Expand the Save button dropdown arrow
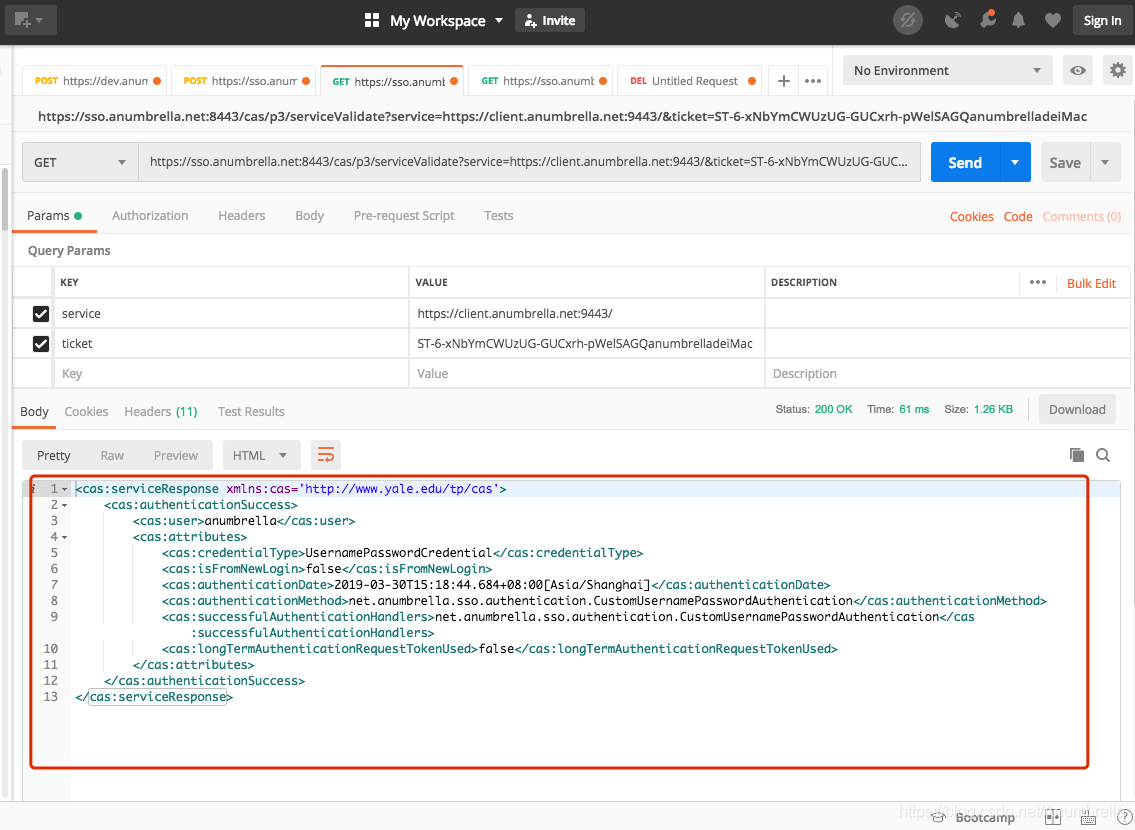1135x830 pixels. 1105,162
